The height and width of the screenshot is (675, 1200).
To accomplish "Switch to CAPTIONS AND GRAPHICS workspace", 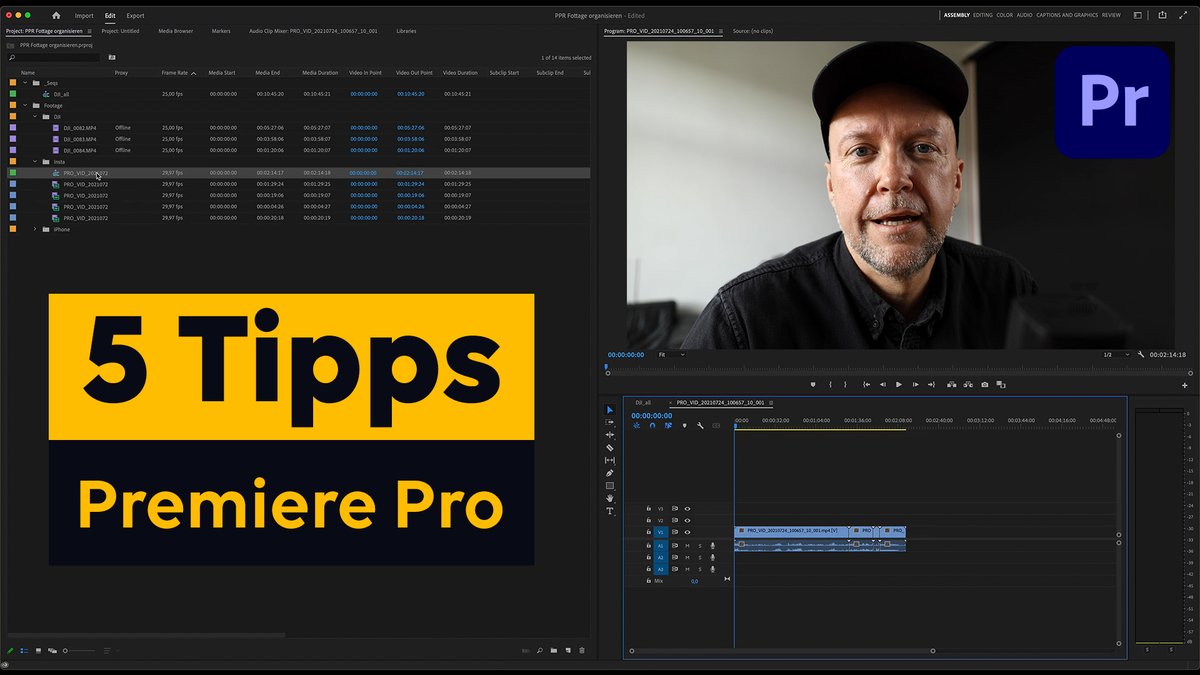I will pyautogui.click(x=1067, y=15).
